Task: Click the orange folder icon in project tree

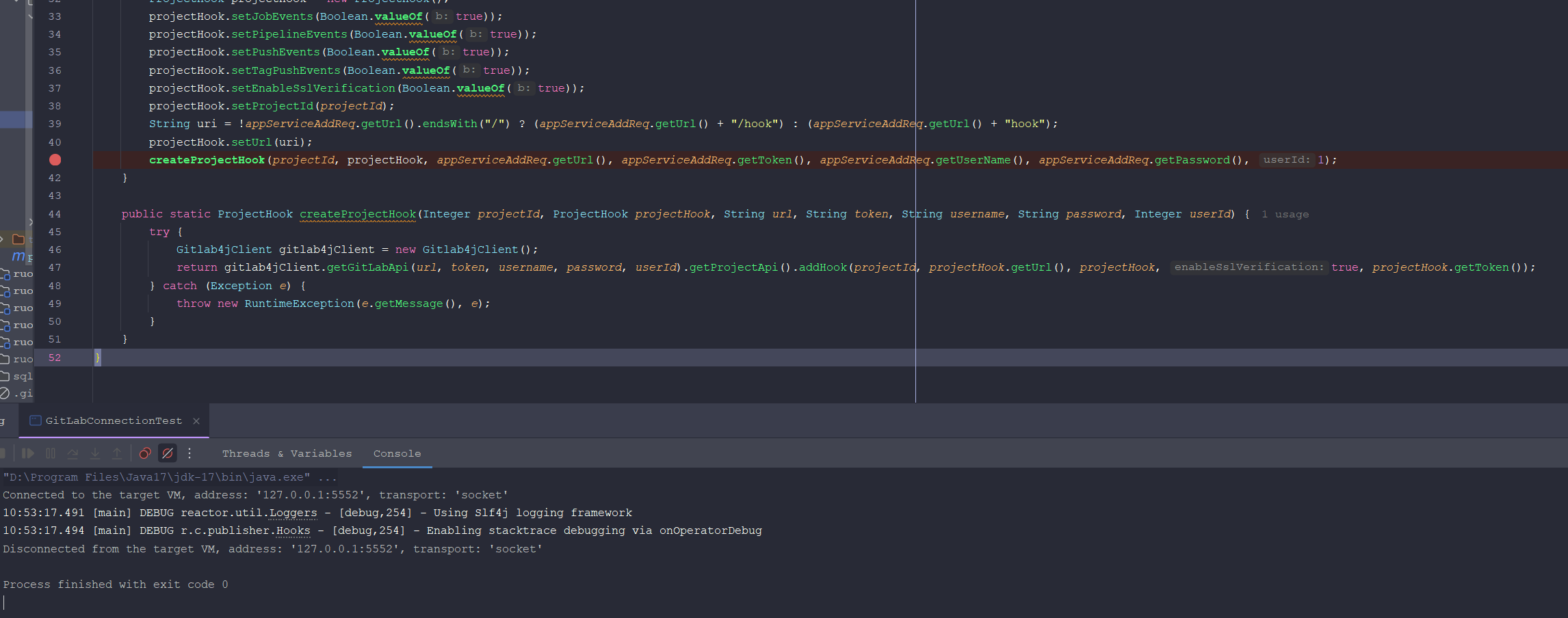Action: (18, 239)
